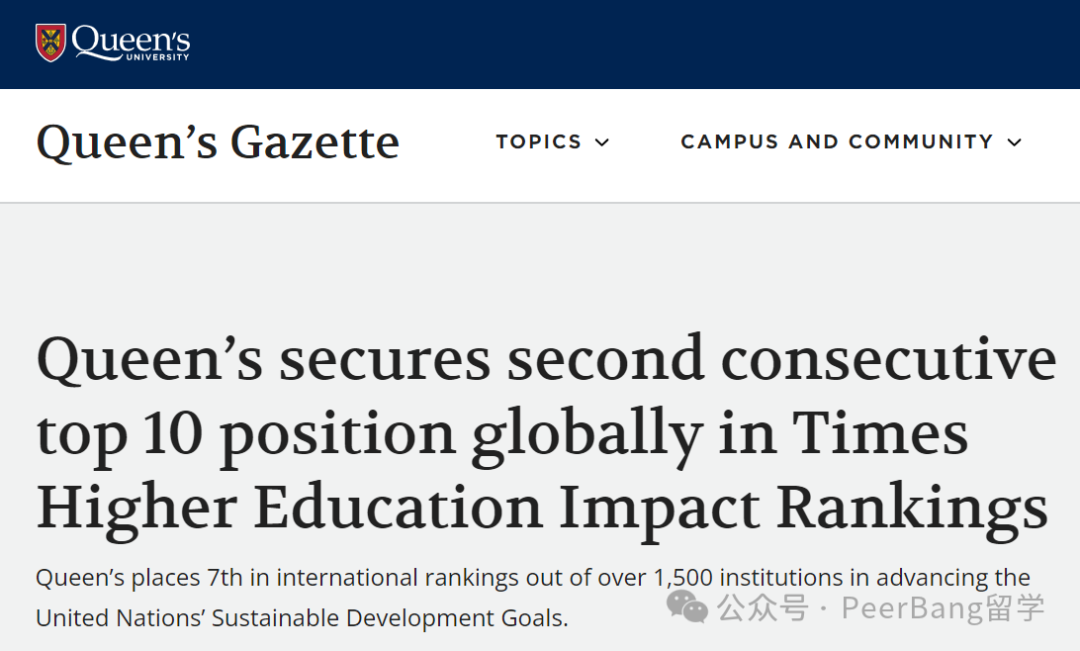Open the Campus and Community menu
Screen dimensions: 1080x651
[851, 142]
